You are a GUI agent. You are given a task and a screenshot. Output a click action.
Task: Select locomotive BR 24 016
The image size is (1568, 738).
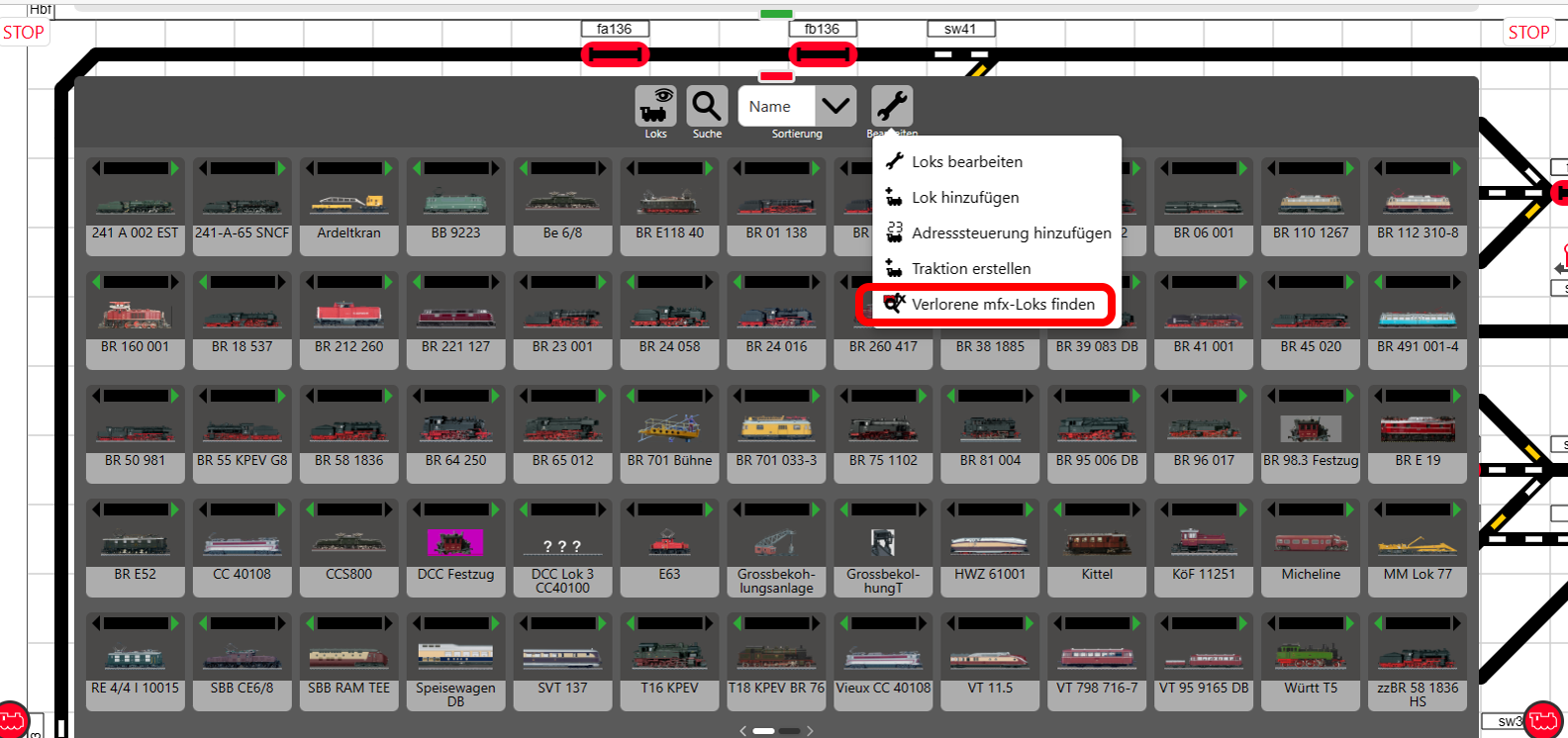tap(777, 321)
